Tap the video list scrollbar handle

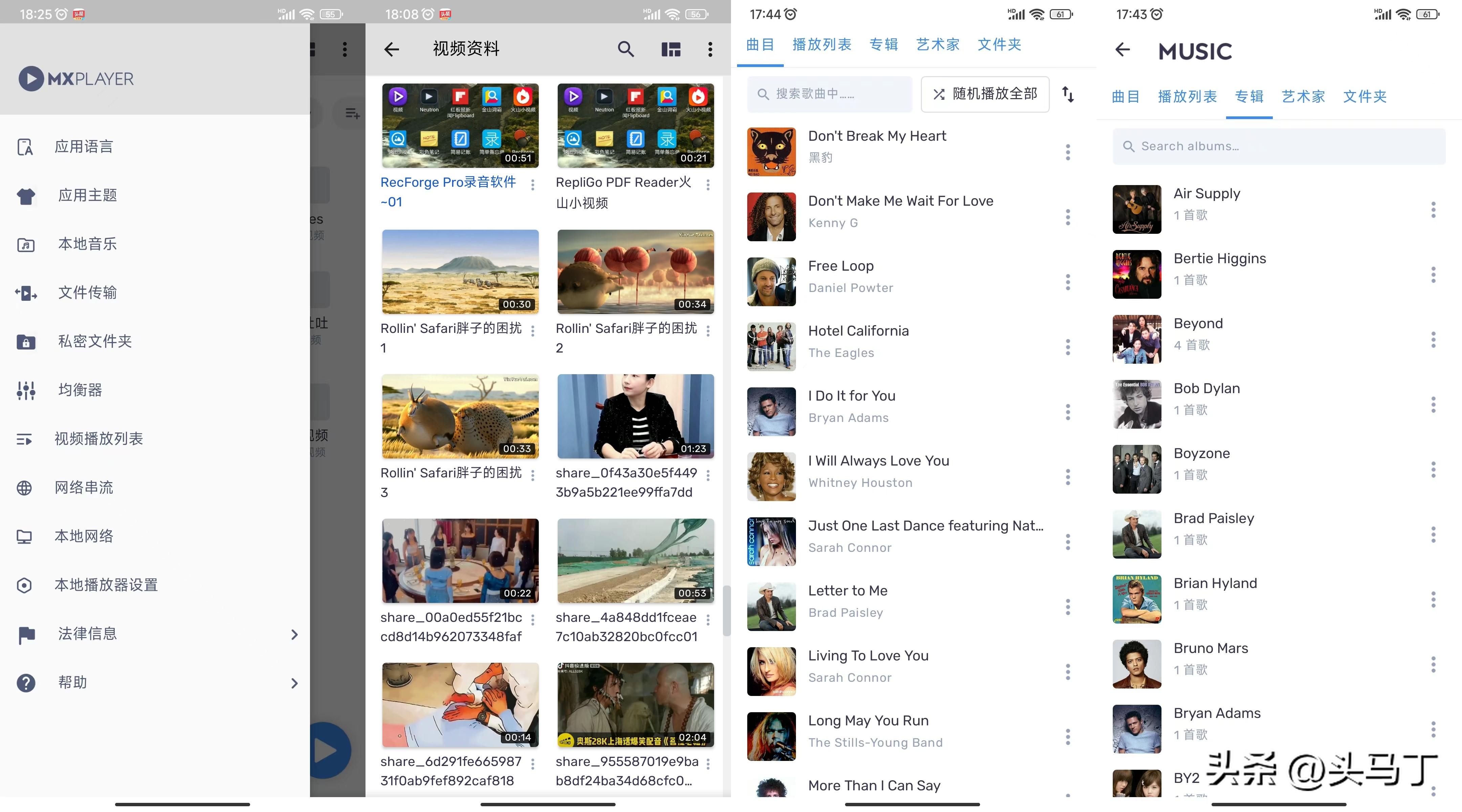(x=726, y=611)
